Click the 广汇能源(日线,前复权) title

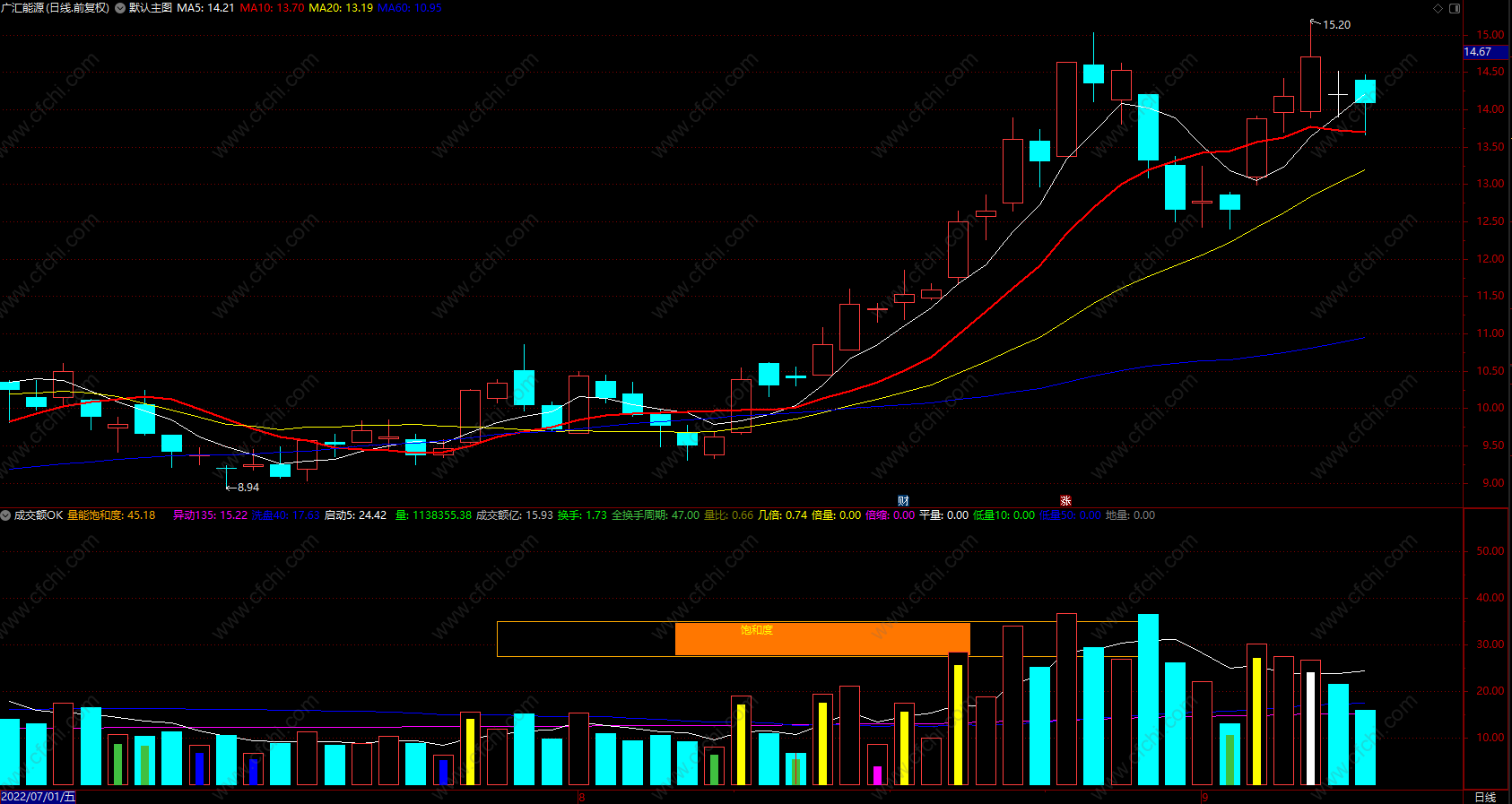coord(56,8)
